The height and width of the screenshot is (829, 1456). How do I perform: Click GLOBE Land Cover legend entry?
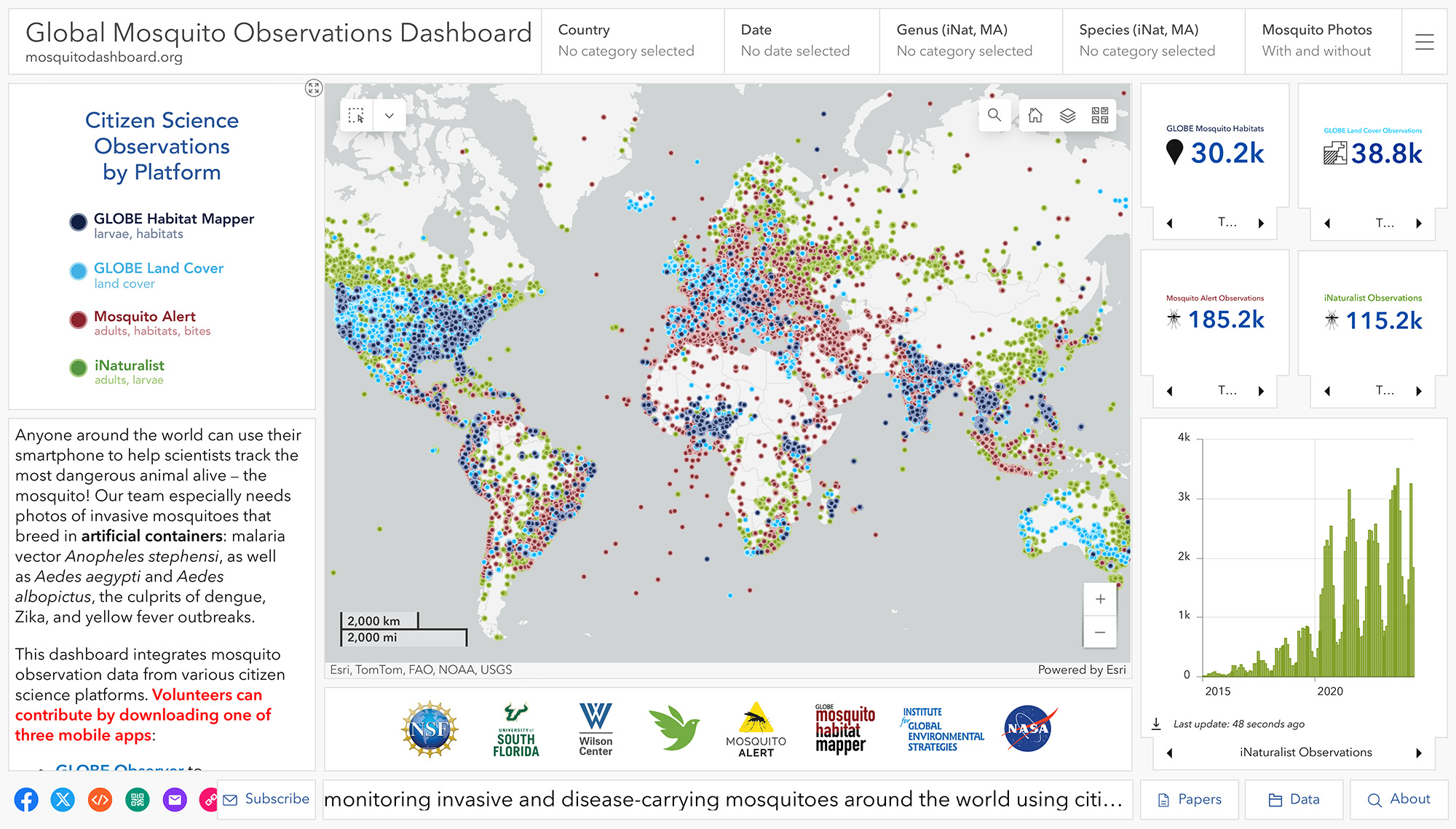pos(146,274)
